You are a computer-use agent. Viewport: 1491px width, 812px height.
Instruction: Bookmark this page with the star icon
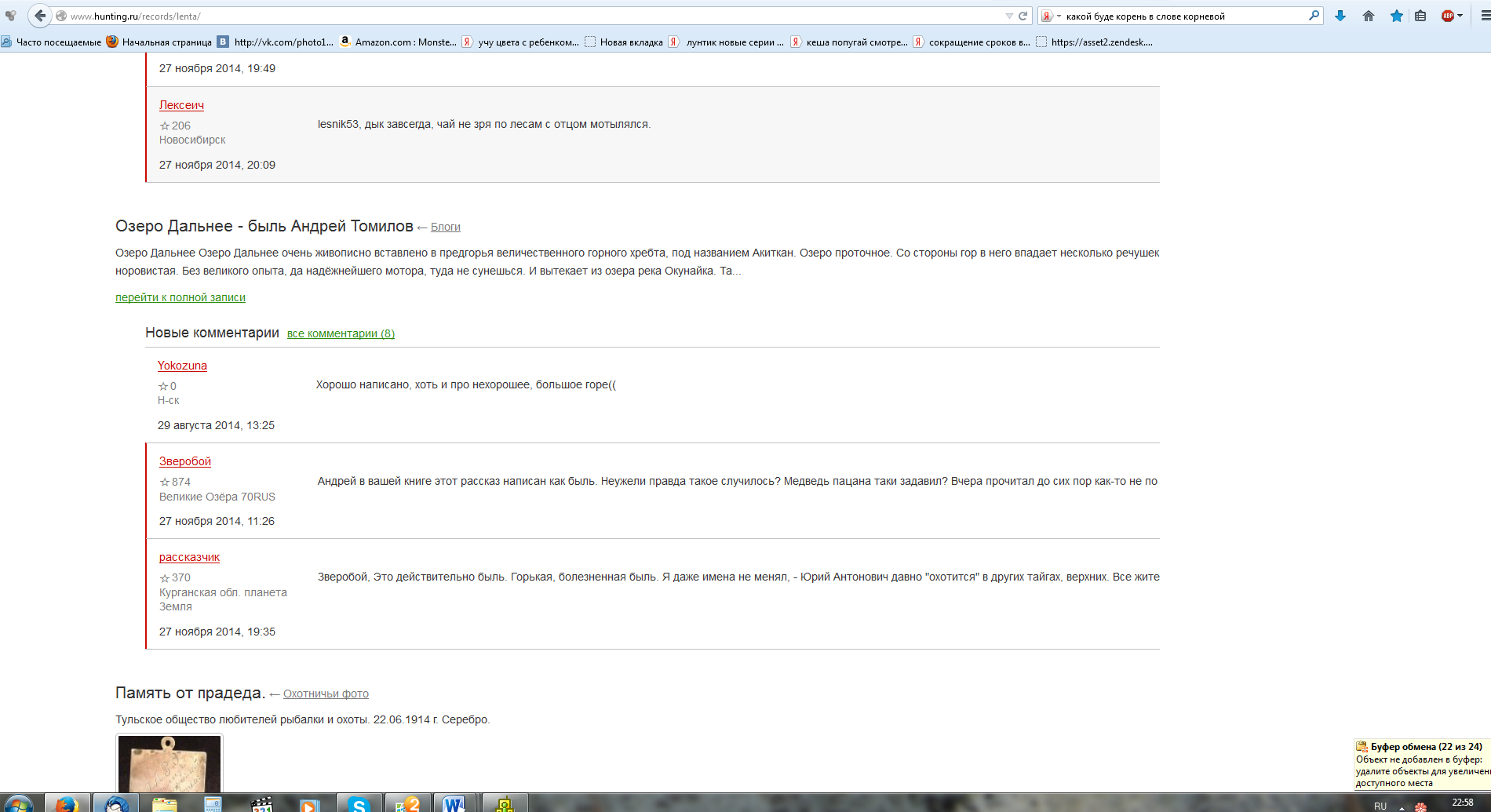[1397, 16]
